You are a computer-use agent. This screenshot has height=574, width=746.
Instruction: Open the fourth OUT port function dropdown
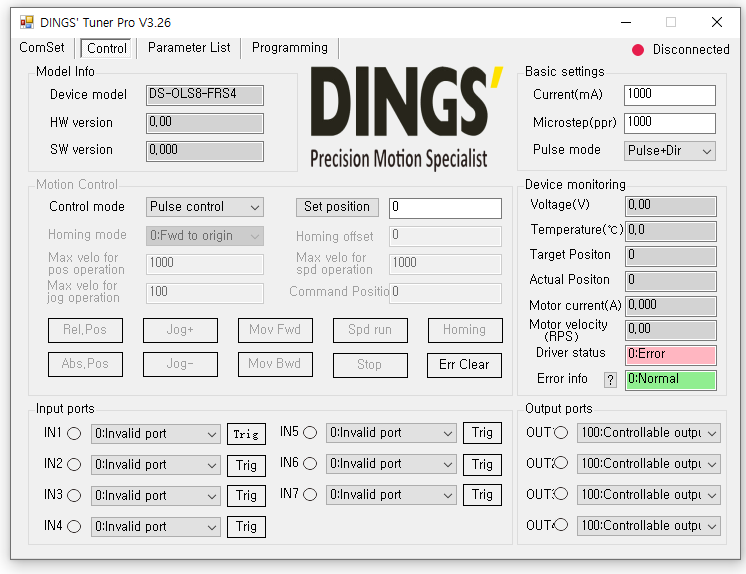648,526
